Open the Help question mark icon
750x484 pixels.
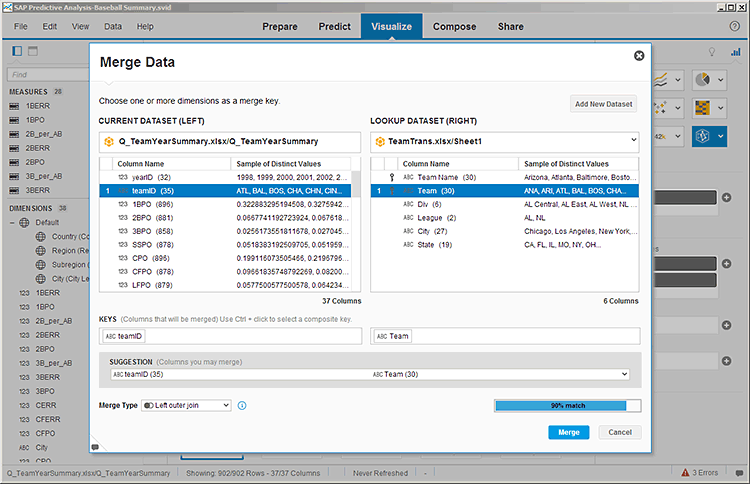point(735,26)
